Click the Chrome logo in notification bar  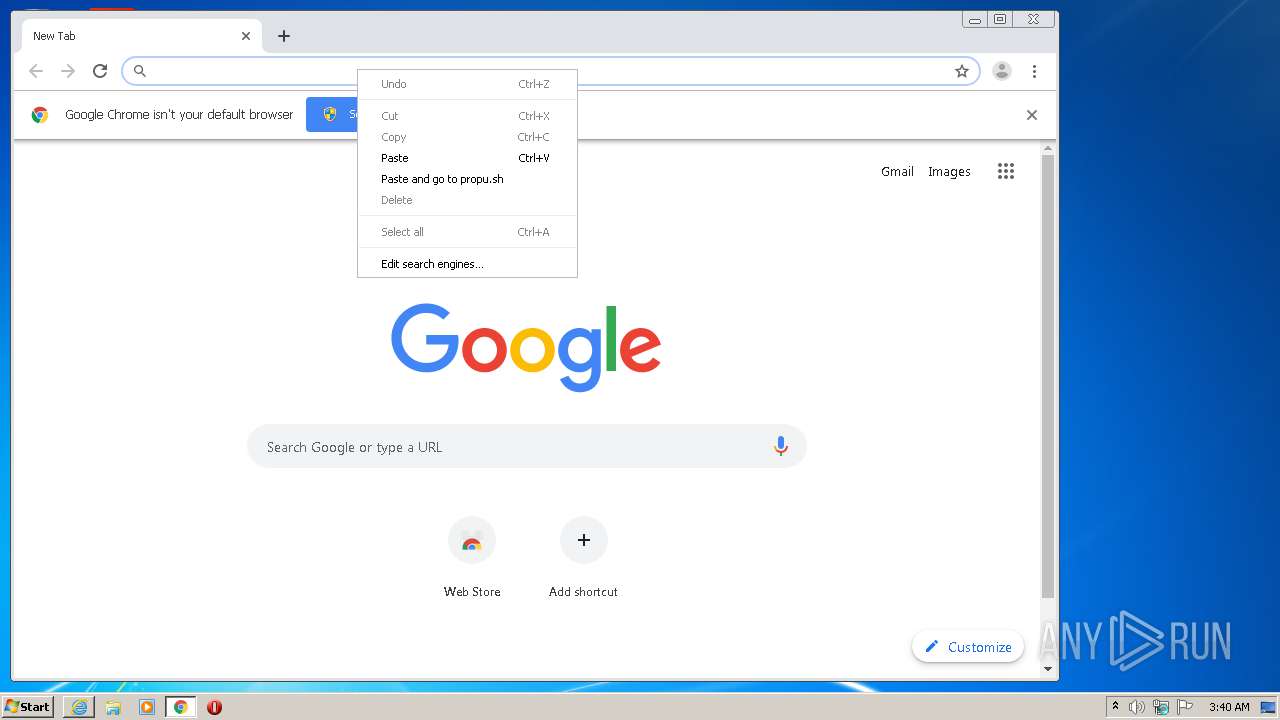coord(40,115)
